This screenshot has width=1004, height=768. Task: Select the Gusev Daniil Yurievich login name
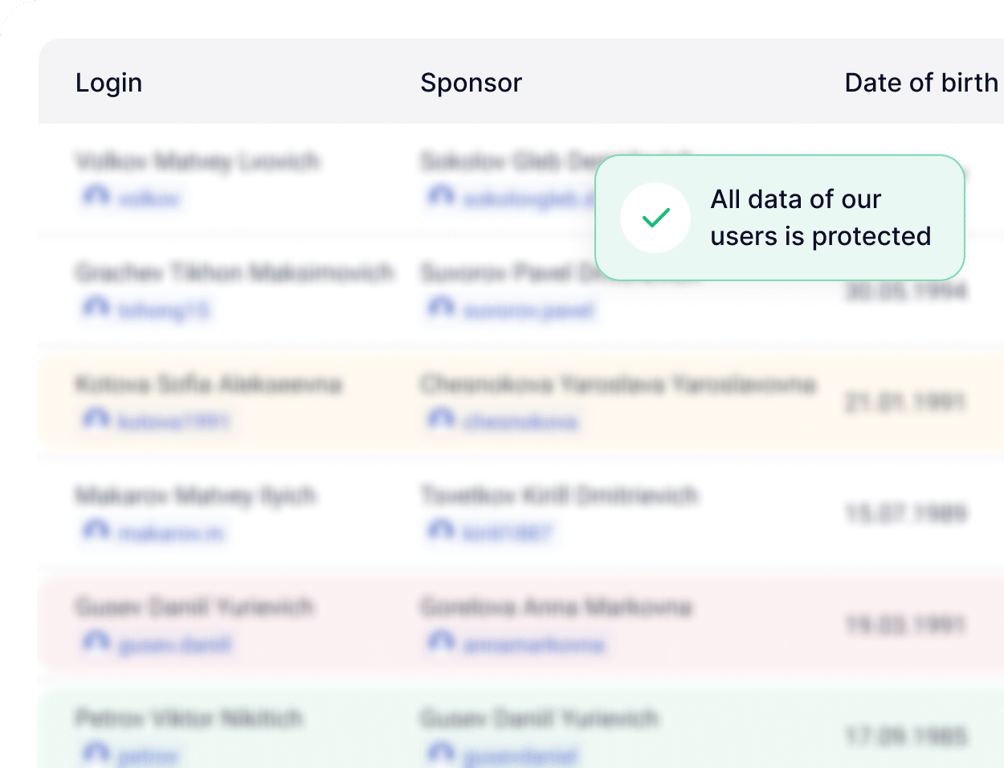(x=194, y=607)
